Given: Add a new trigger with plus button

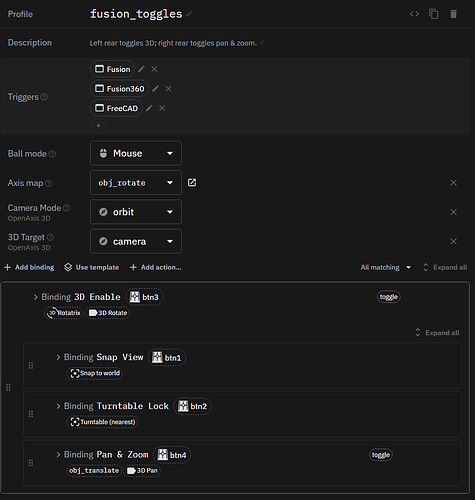Looking at the screenshot, I should click(98, 126).
